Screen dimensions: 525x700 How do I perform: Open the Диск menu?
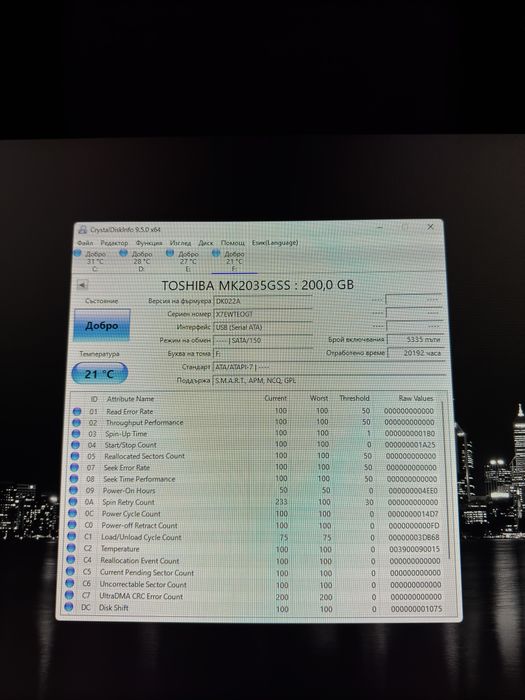tap(206, 243)
